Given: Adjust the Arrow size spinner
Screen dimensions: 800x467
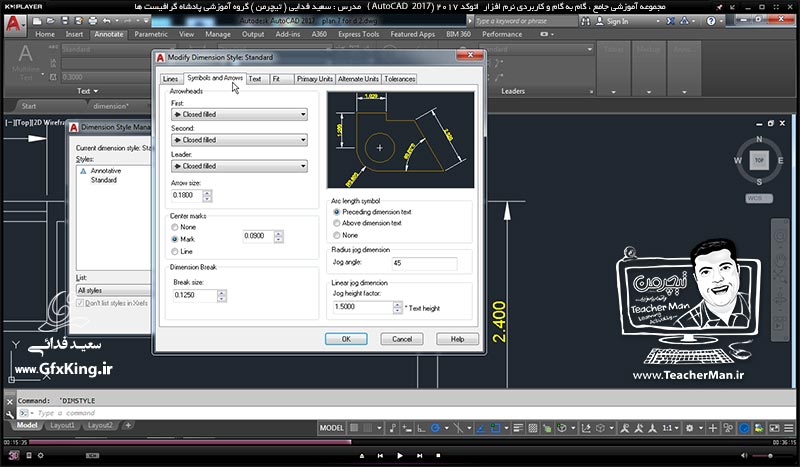Looking at the screenshot, I should 207,195.
